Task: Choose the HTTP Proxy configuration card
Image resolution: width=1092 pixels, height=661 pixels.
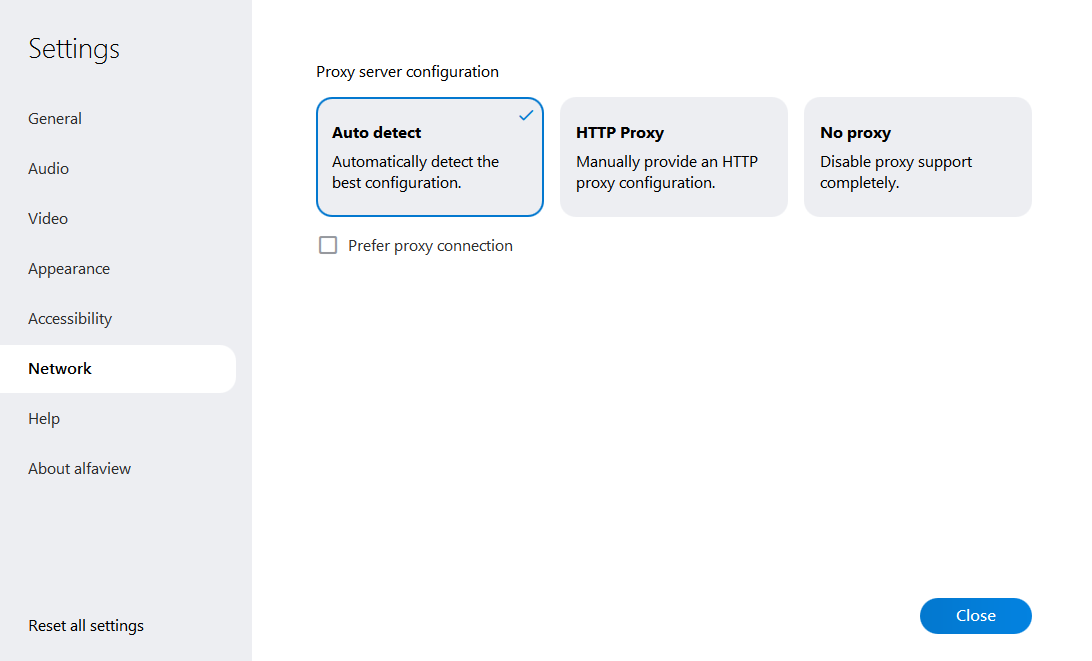Action: pyautogui.click(x=673, y=157)
